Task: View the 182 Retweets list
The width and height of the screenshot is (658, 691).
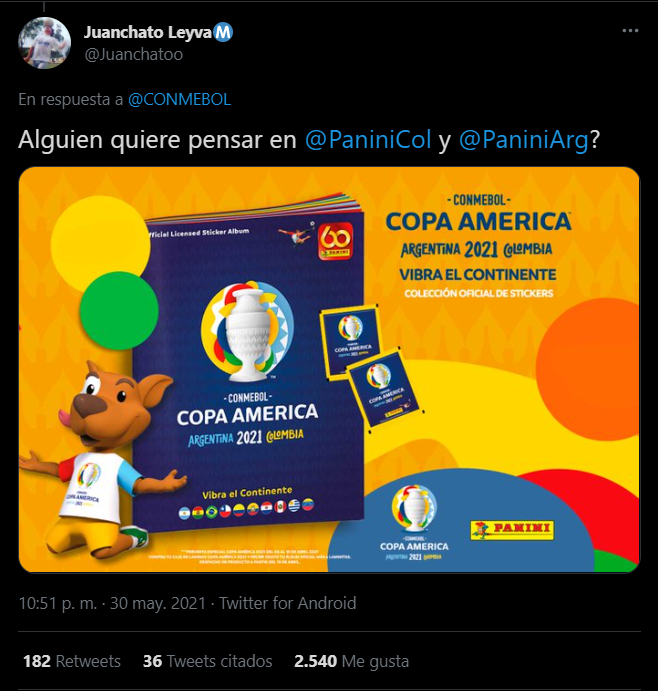Action: coord(72,661)
